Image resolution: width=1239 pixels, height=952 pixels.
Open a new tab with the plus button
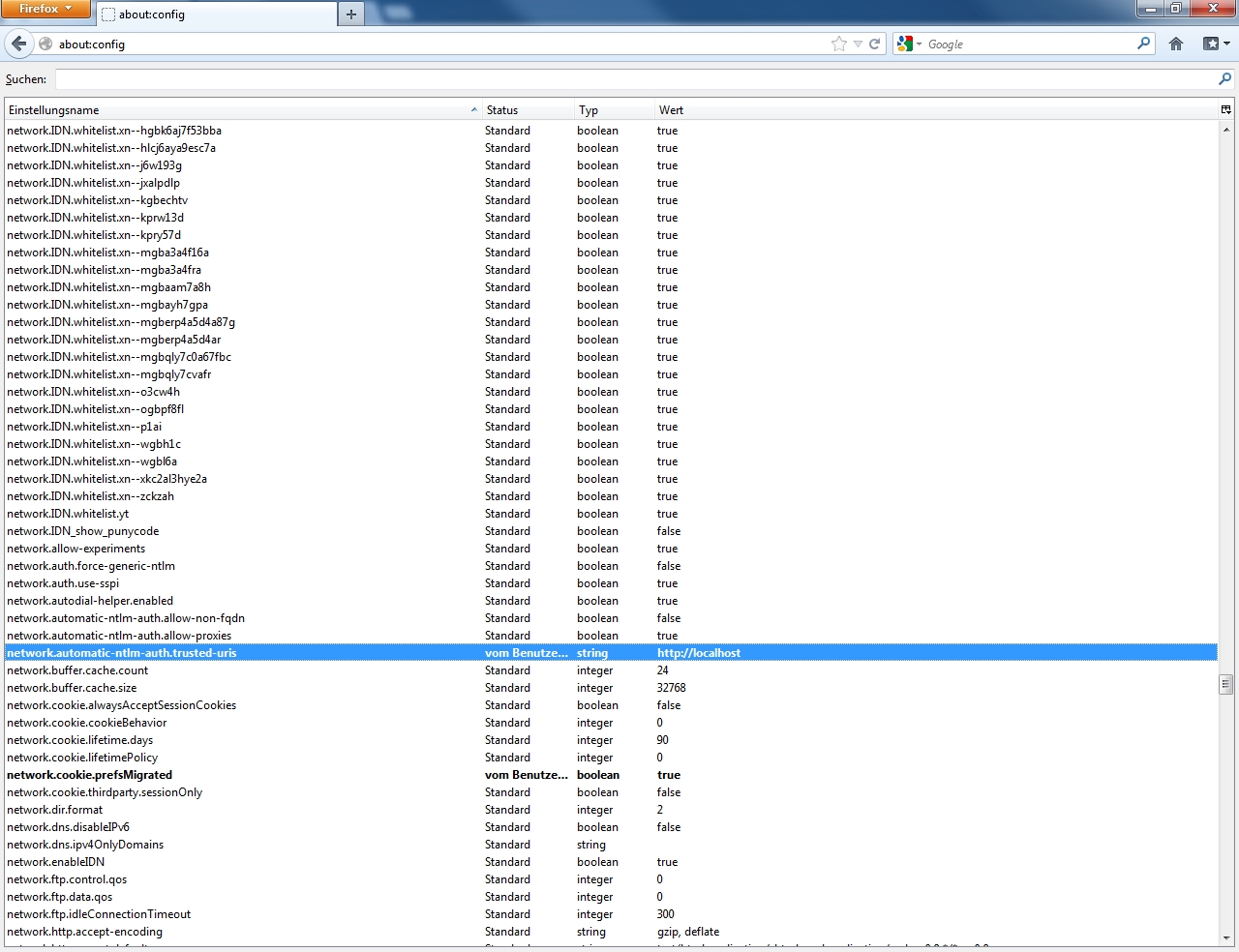click(351, 14)
